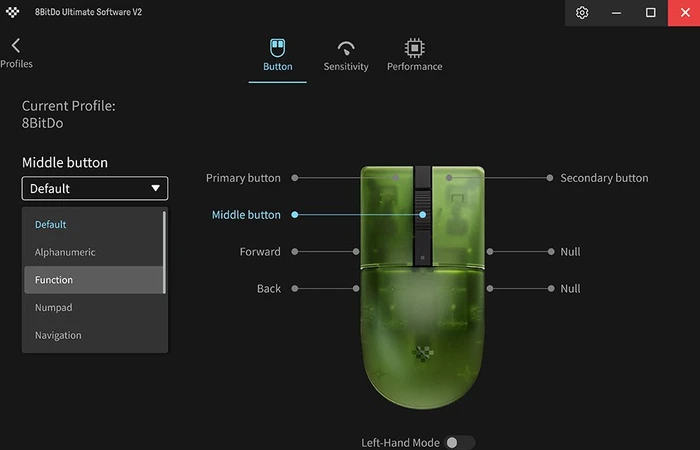Image resolution: width=700 pixels, height=450 pixels.
Task: Click the dropdown arrow in Default box
Action: 155,188
